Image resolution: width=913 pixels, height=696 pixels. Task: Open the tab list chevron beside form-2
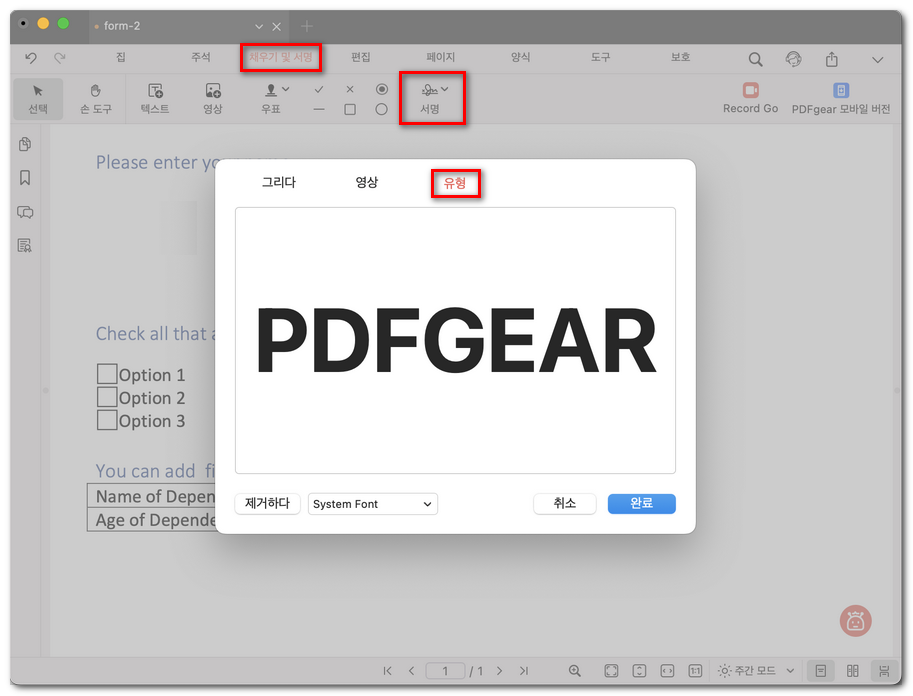(259, 27)
